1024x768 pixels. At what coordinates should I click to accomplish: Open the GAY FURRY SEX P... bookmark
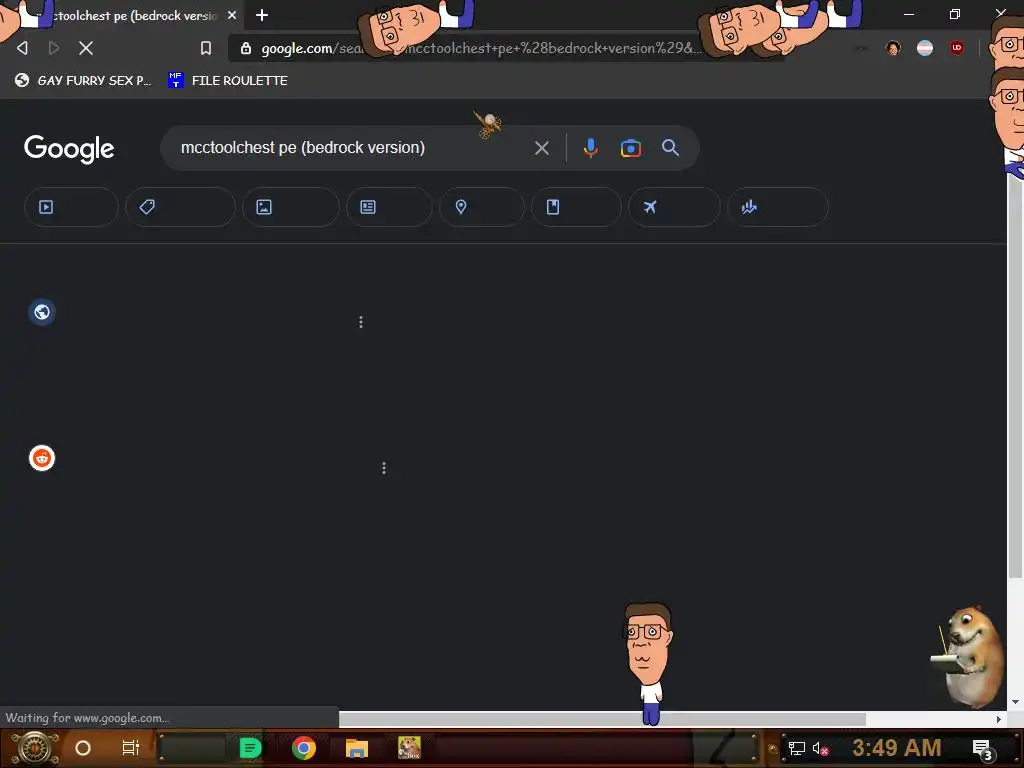pos(83,80)
